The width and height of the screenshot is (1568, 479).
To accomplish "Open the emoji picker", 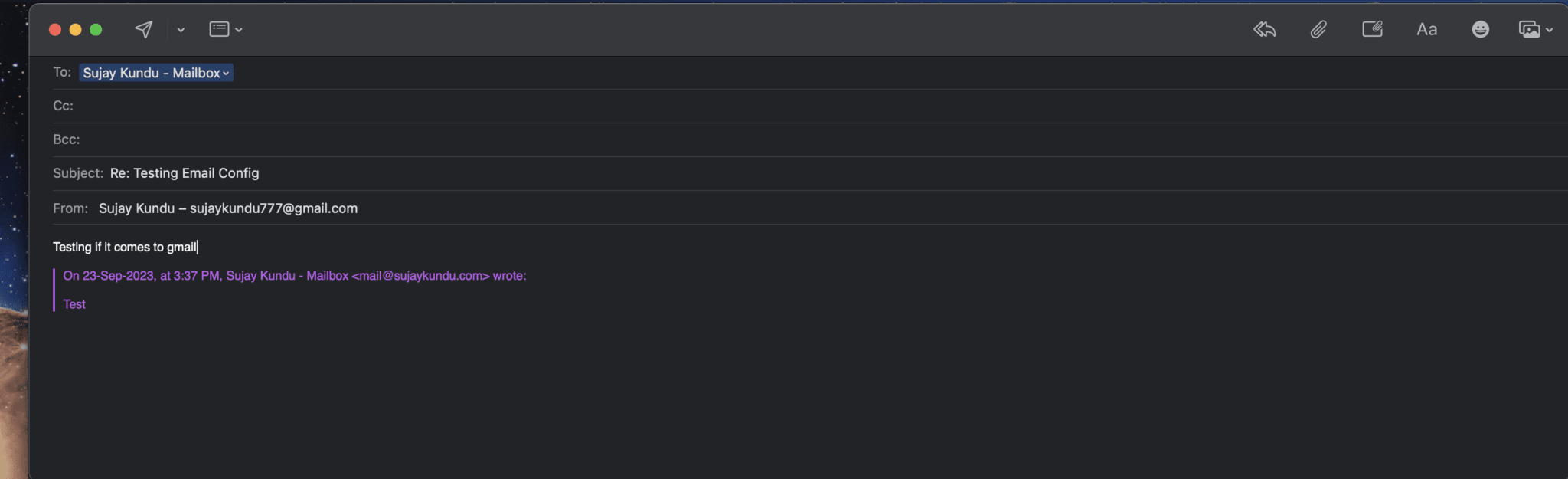I will click(x=1480, y=29).
